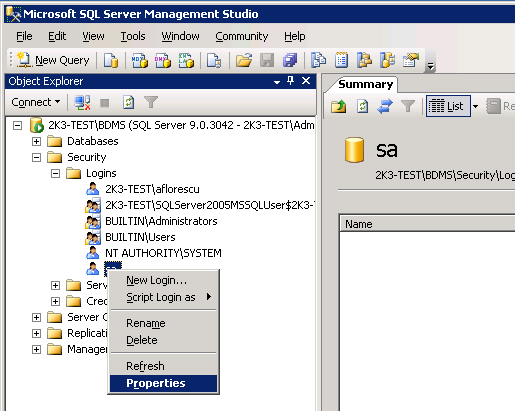Choose New Login from context menu
Viewport: 515px width, 411px height.
click(x=163, y=280)
